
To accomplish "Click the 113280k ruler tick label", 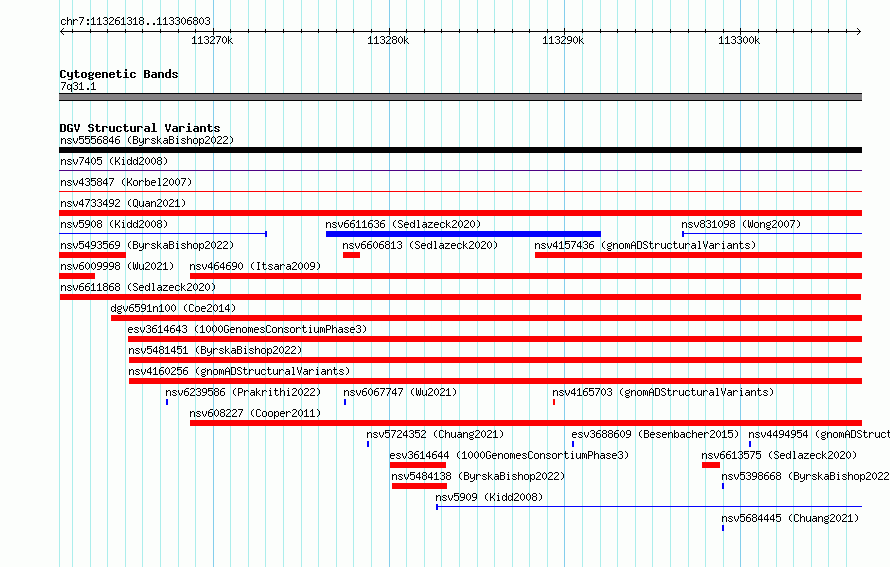I will click(388, 40).
